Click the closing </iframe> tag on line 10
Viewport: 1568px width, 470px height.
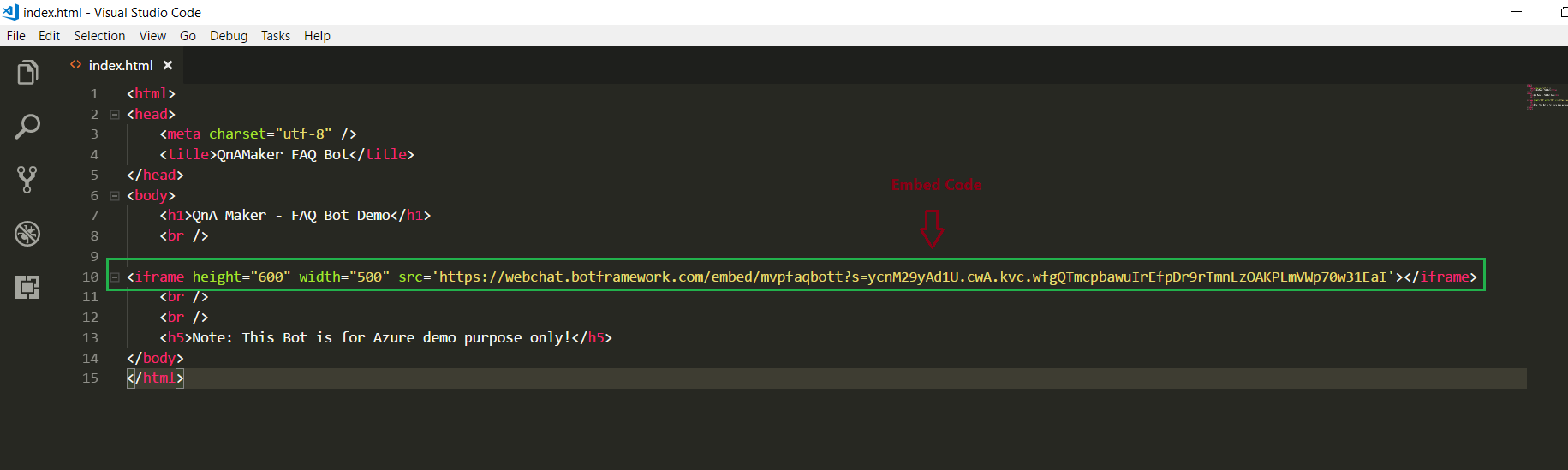point(1440,277)
